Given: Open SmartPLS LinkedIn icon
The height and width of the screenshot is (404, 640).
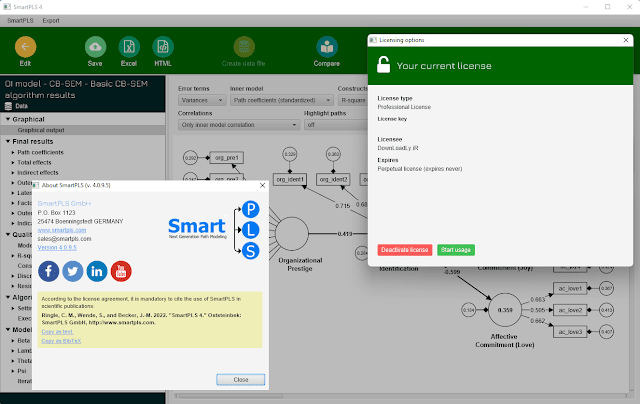Looking at the screenshot, I should click(x=97, y=271).
